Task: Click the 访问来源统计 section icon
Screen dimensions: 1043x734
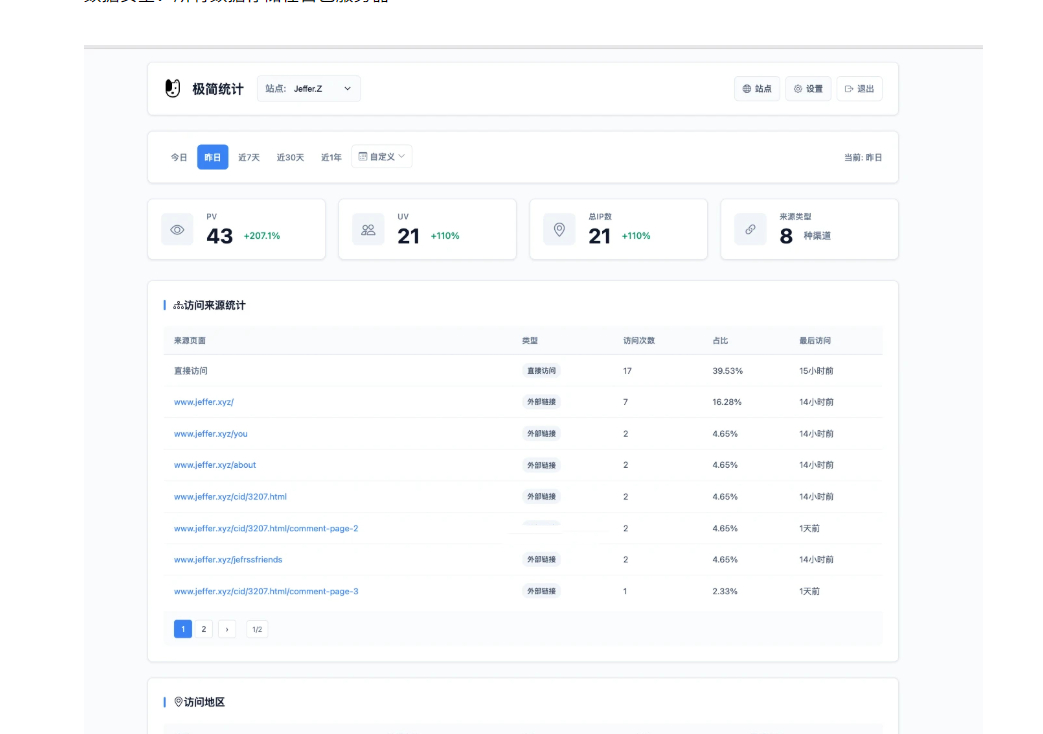Action: [x=178, y=305]
